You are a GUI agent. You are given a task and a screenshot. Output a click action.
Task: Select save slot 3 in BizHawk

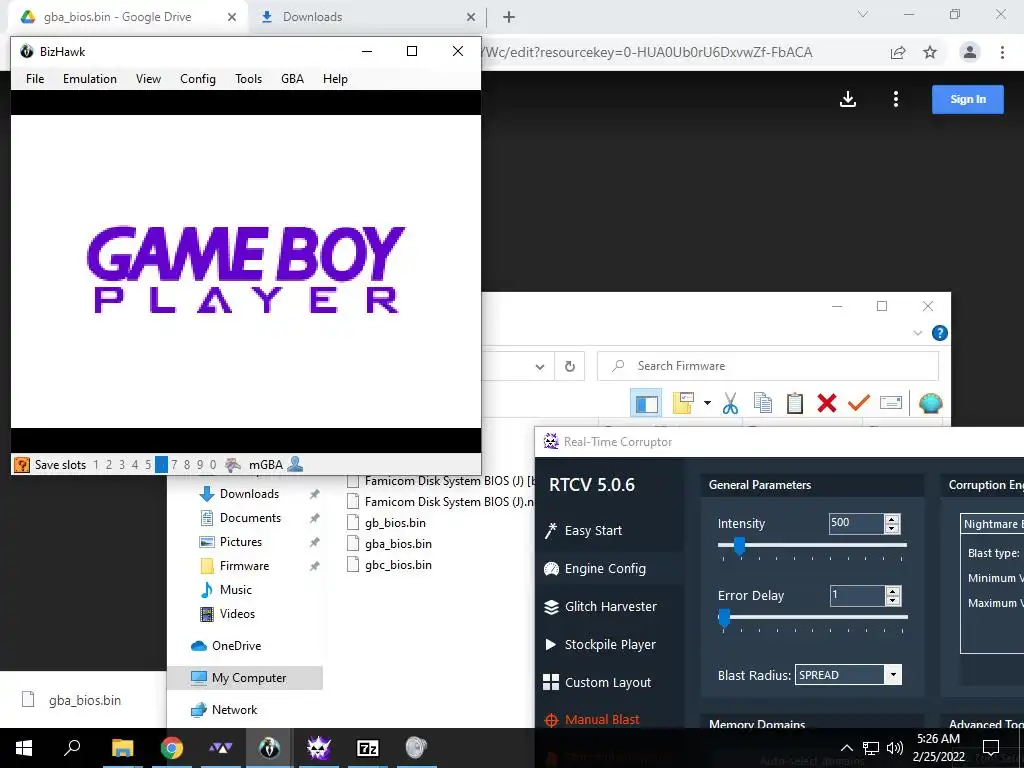coord(121,465)
